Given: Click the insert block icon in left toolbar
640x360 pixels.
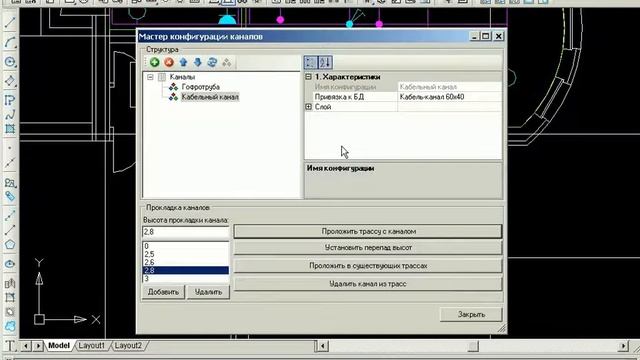Looking at the screenshot, I should 10,182.
